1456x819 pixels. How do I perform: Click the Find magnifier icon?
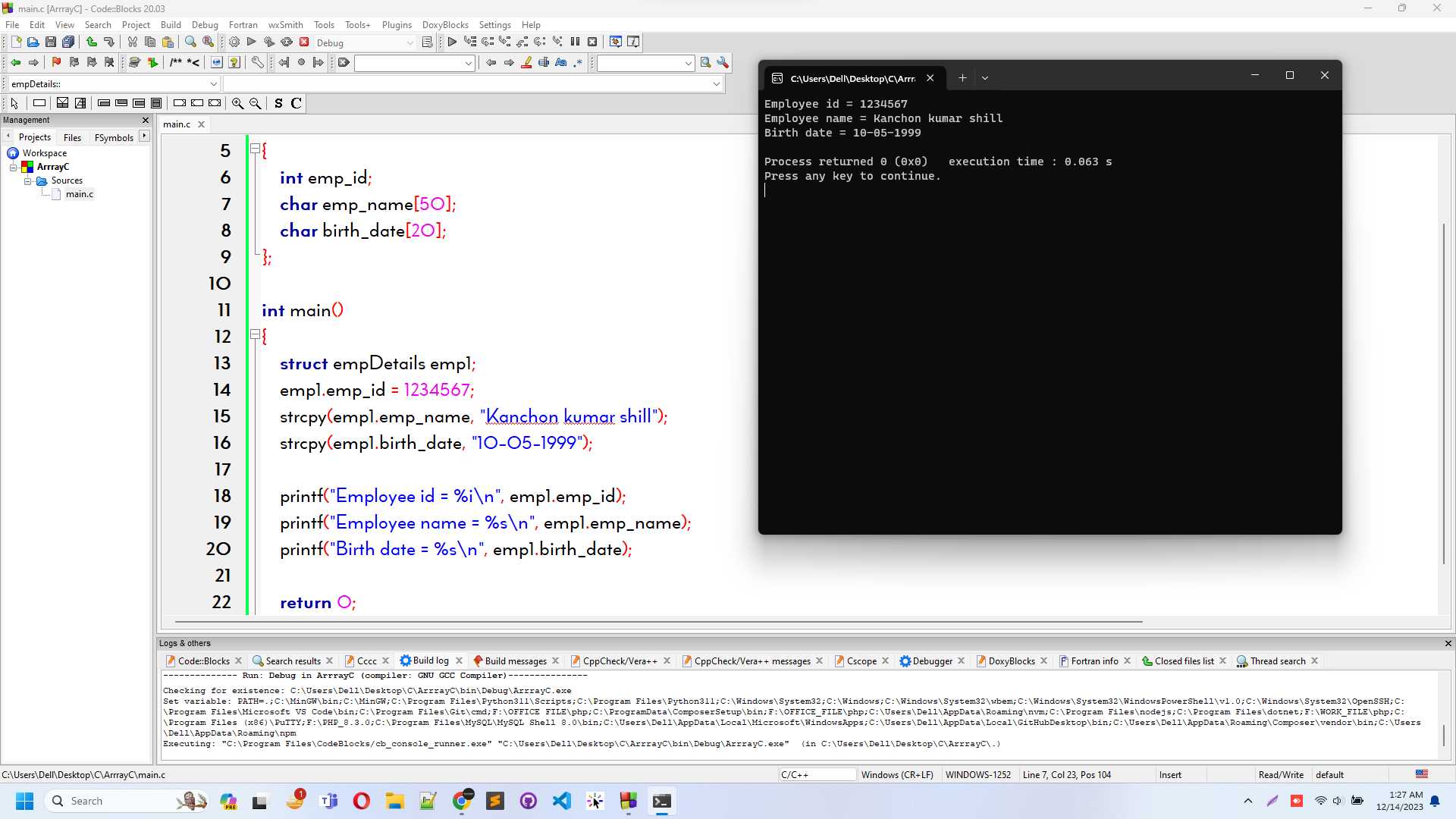pyautogui.click(x=191, y=42)
